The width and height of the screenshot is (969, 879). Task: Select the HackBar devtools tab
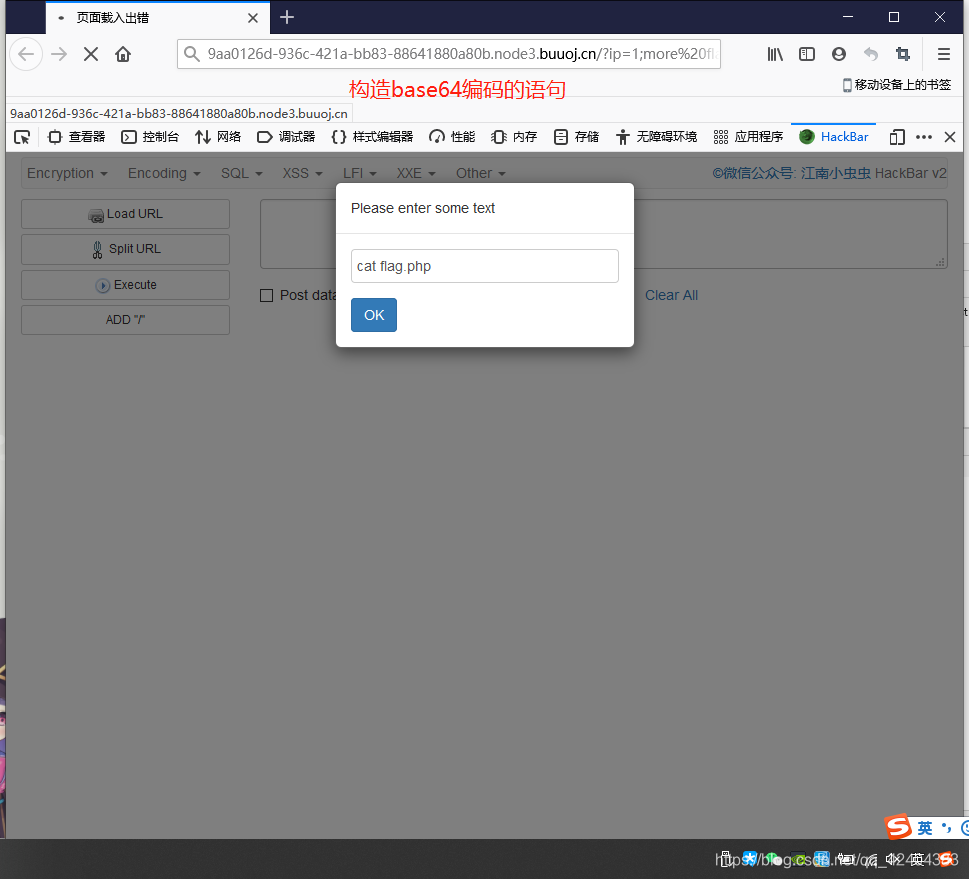tap(834, 137)
